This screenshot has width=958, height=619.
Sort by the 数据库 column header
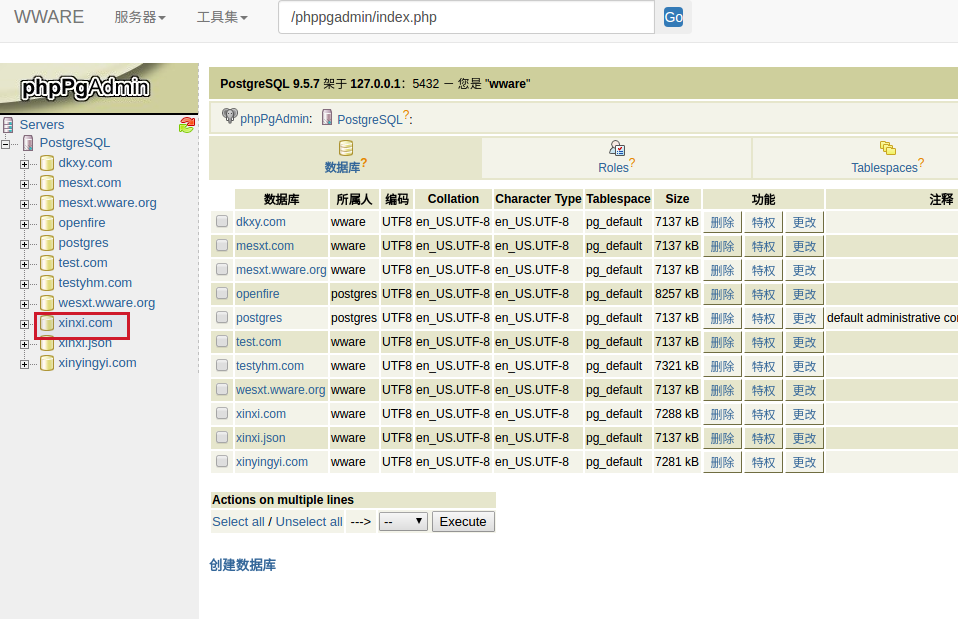click(x=282, y=199)
